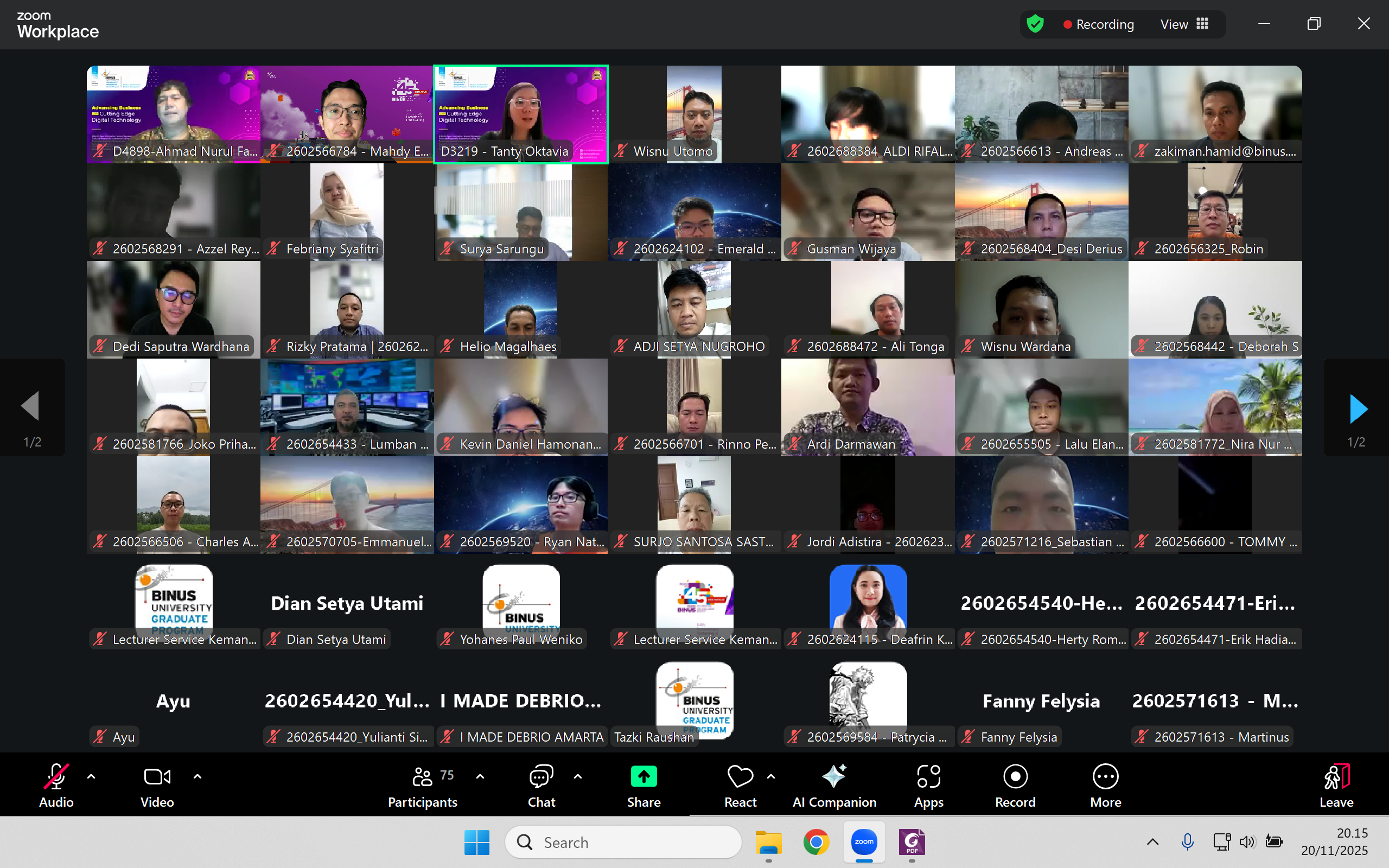Click the green Share screen icon

643,777
